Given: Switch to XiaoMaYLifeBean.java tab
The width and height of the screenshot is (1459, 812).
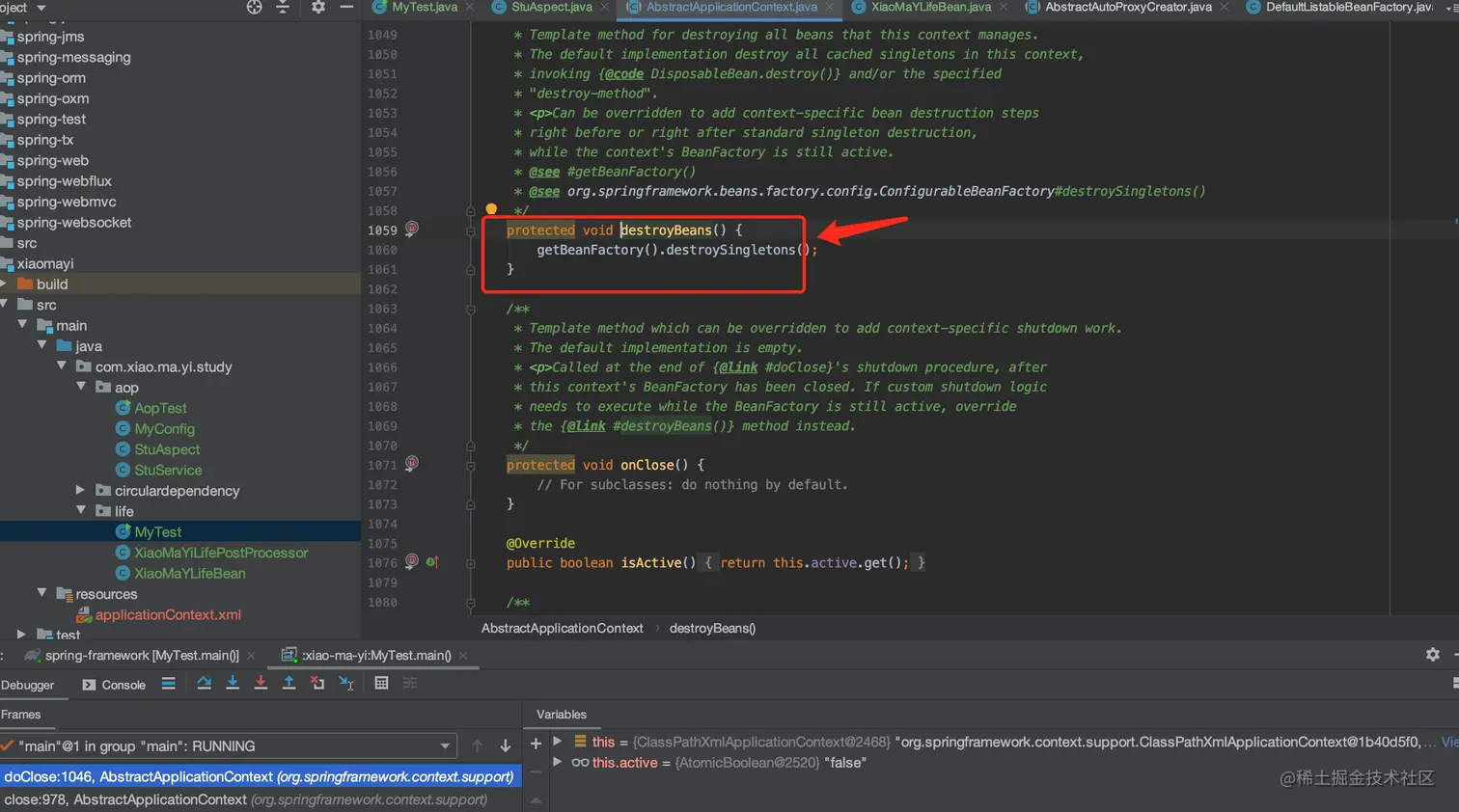Looking at the screenshot, I should tap(931, 7).
